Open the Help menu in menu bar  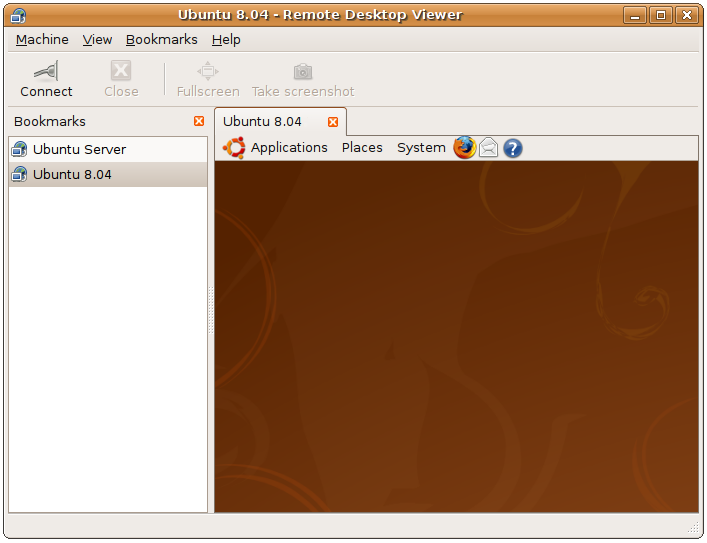(x=226, y=40)
